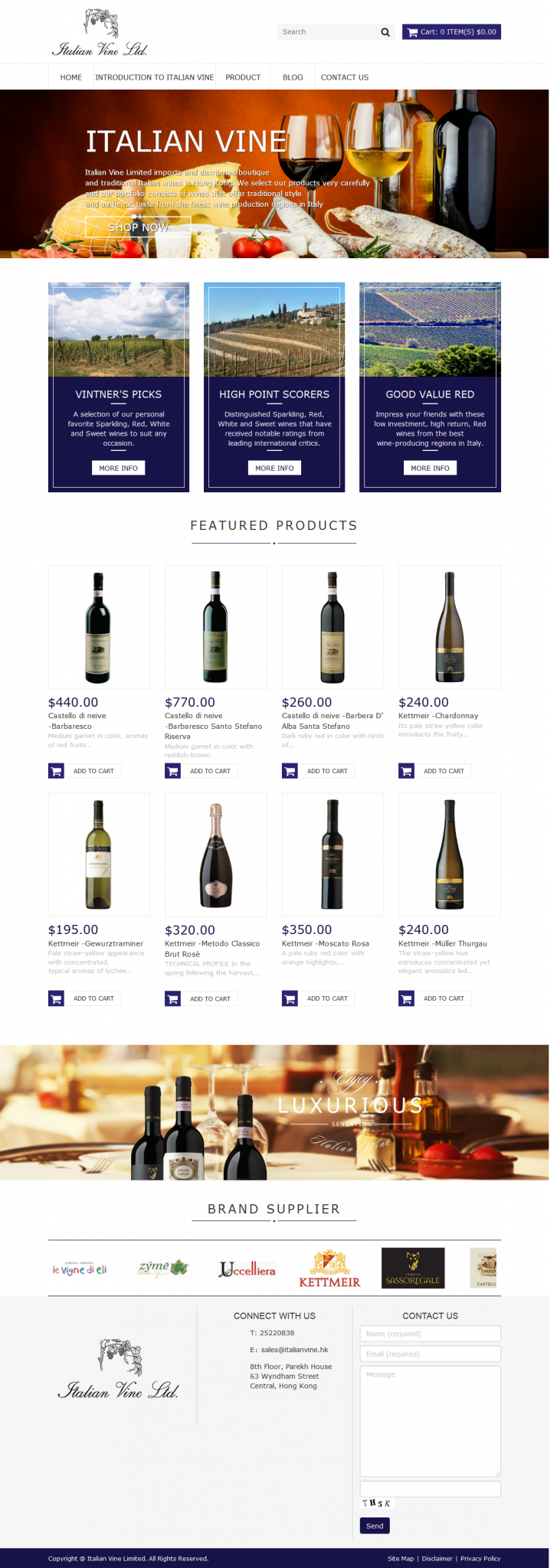The height and width of the screenshot is (1568, 557).
Task: Select the Brut Rosè bottle thumbnail
Action: tap(216, 854)
